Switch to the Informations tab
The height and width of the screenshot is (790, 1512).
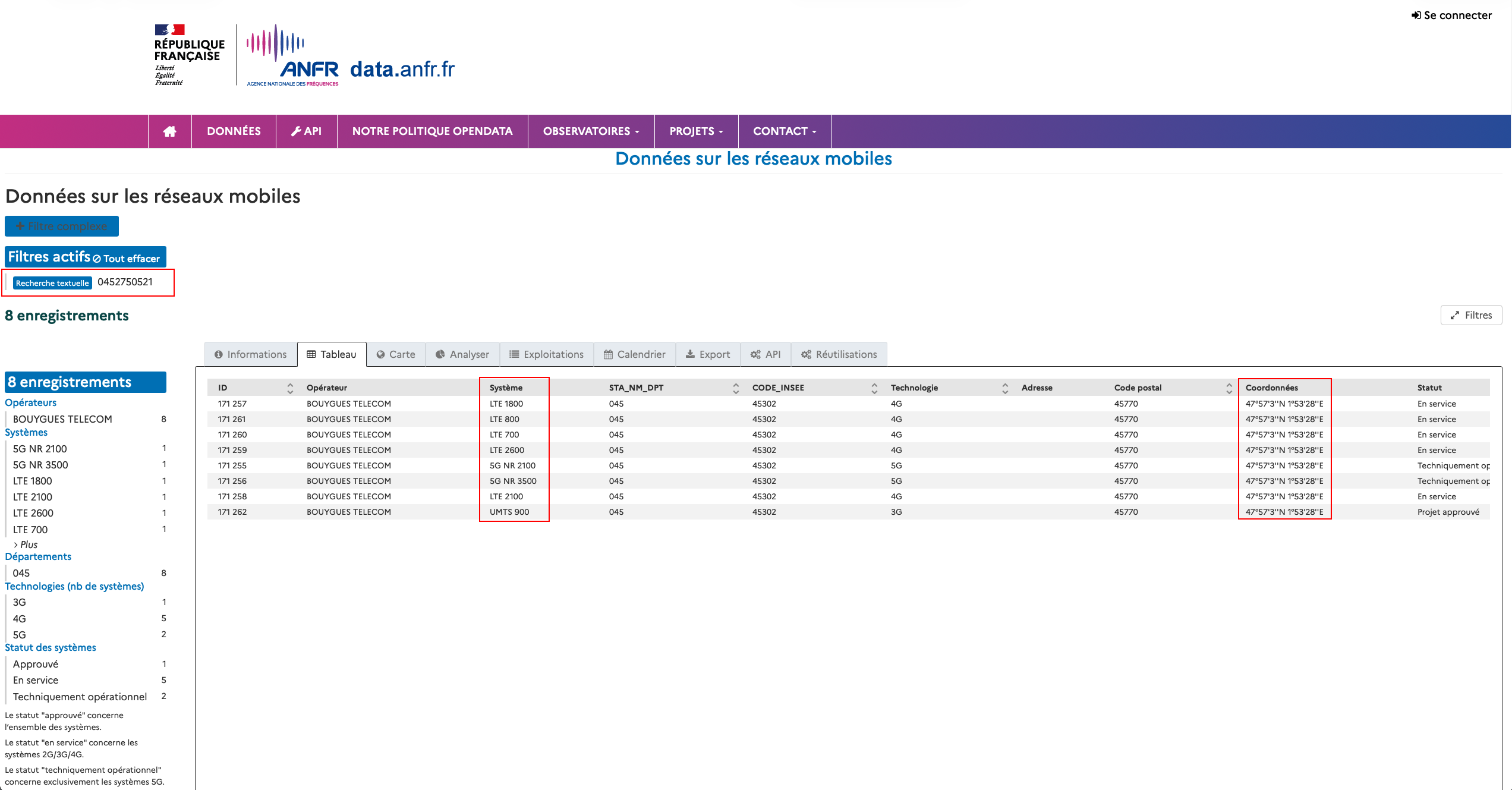tap(250, 354)
